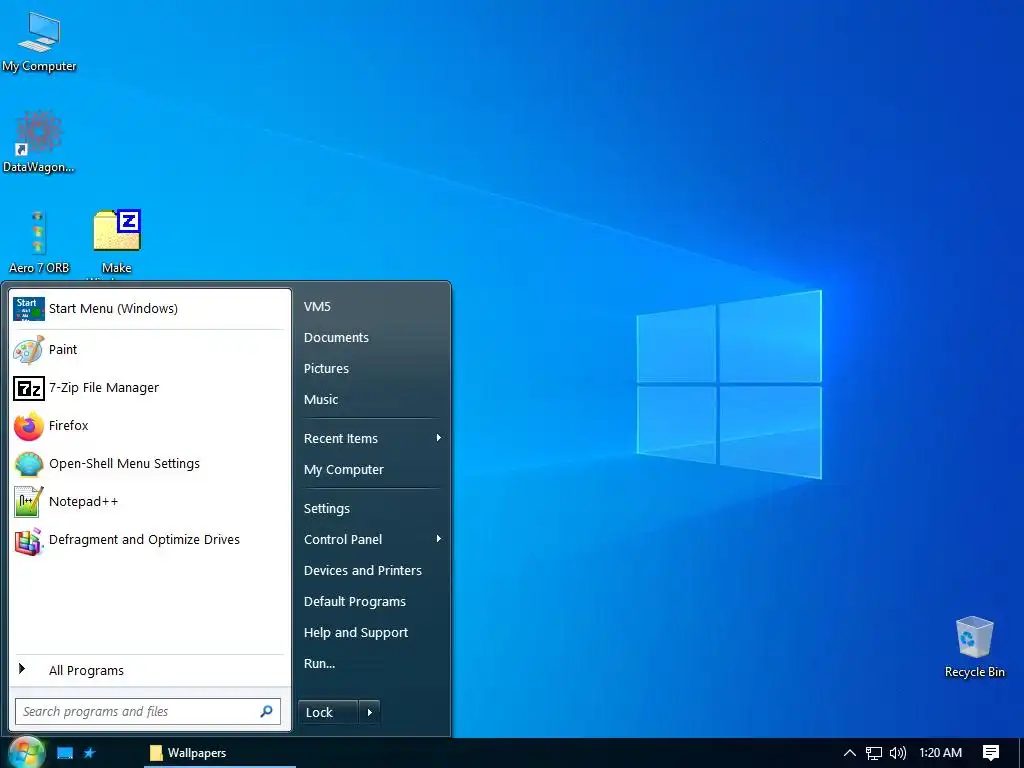Expand Recent Items submenu arrow
The height and width of the screenshot is (768, 1024).
(439, 438)
